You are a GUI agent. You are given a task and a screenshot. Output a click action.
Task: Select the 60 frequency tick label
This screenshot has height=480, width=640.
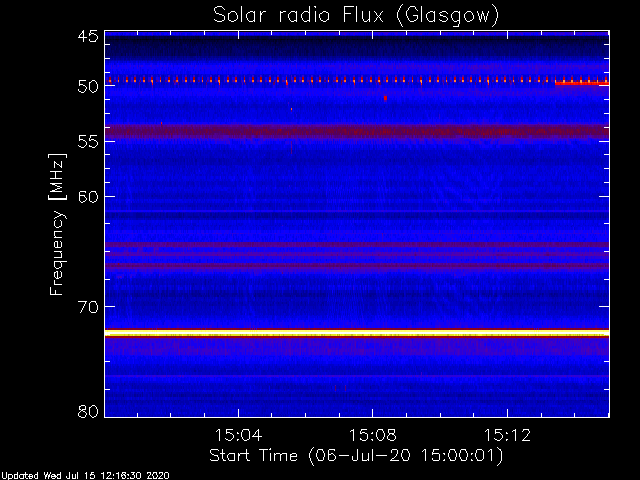pyautogui.click(x=88, y=196)
